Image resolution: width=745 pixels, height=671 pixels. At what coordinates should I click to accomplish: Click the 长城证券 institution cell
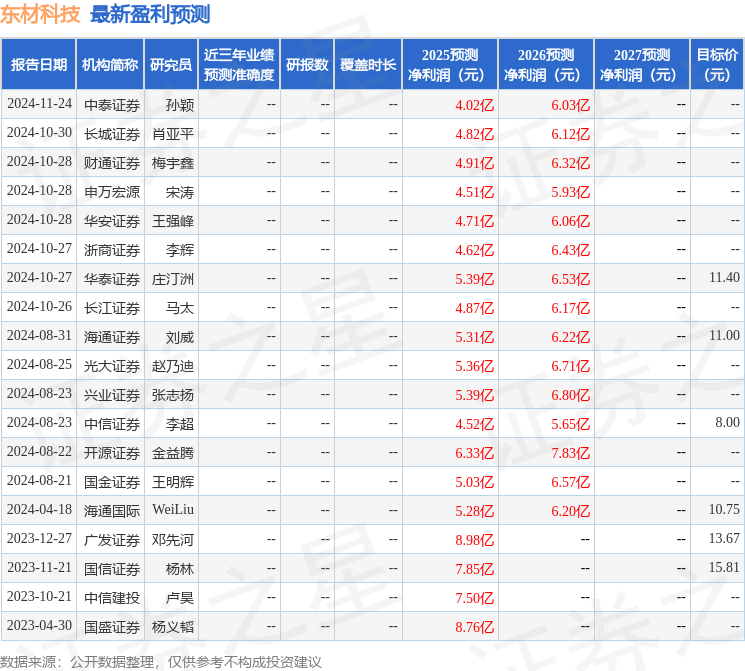click(x=112, y=134)
